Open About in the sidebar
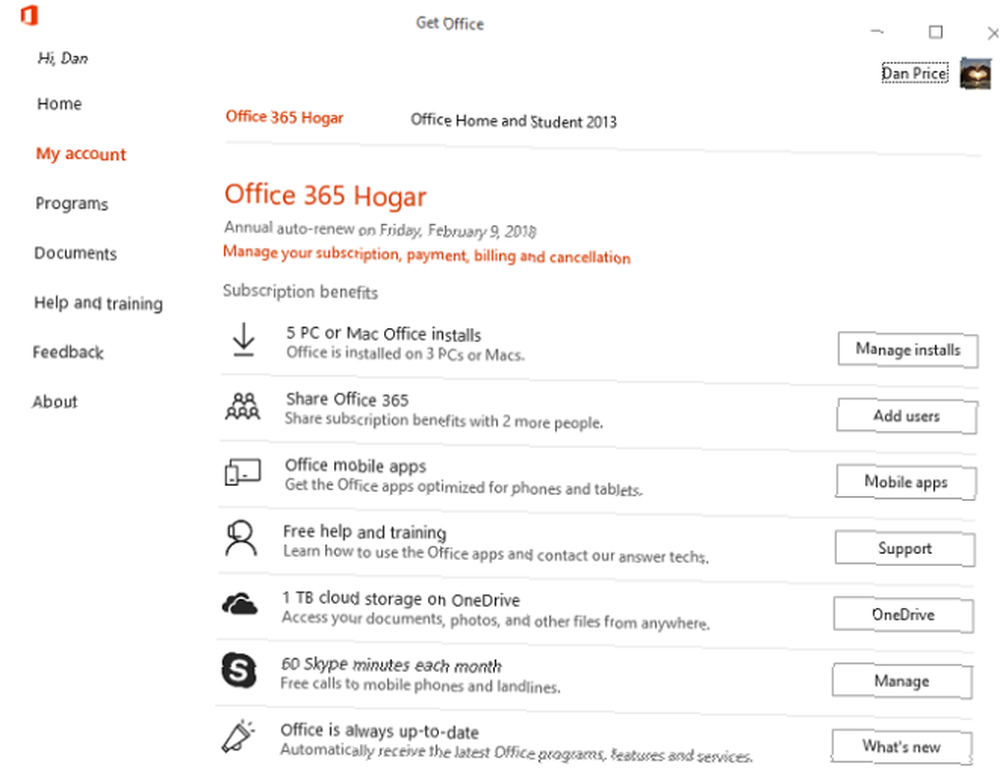This screenshot has height=773, width=1000. pos(55,402)
